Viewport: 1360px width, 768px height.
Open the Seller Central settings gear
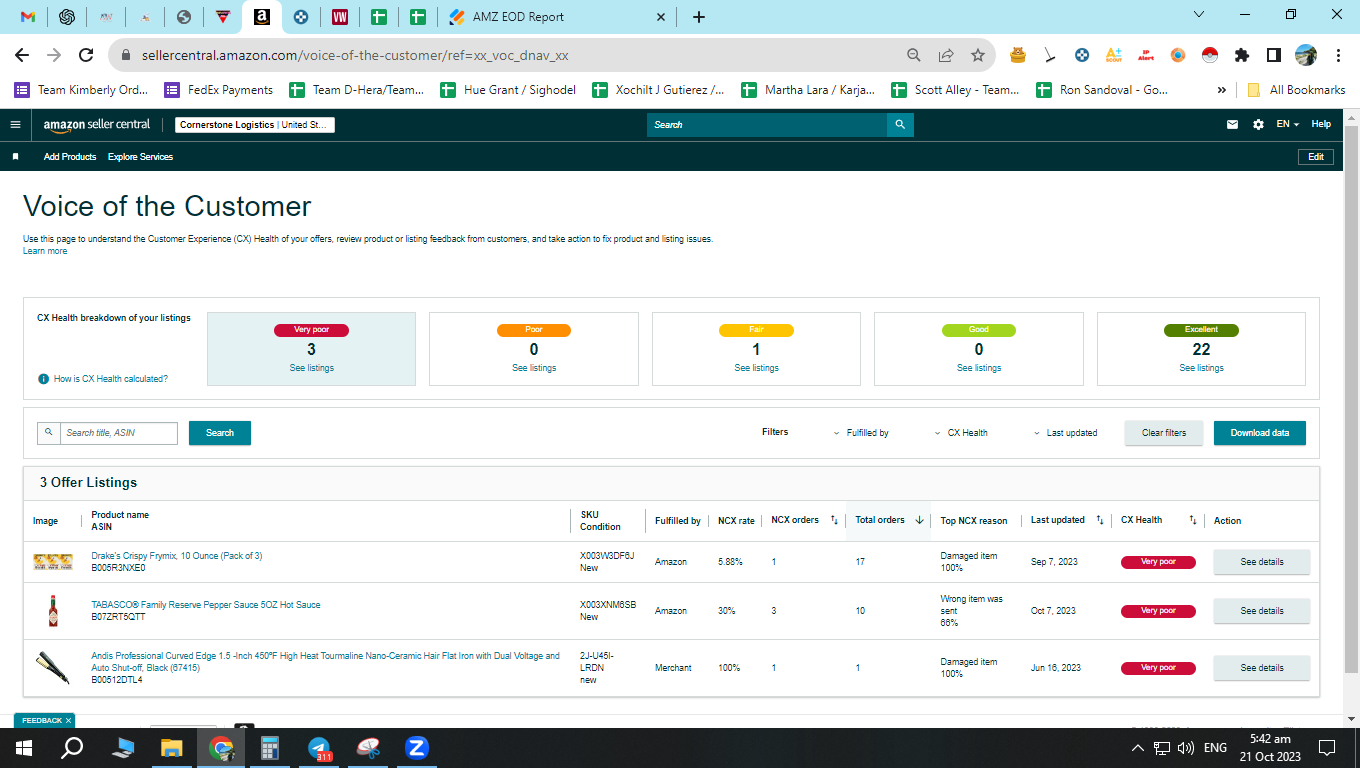click(x=1258, y=125)
